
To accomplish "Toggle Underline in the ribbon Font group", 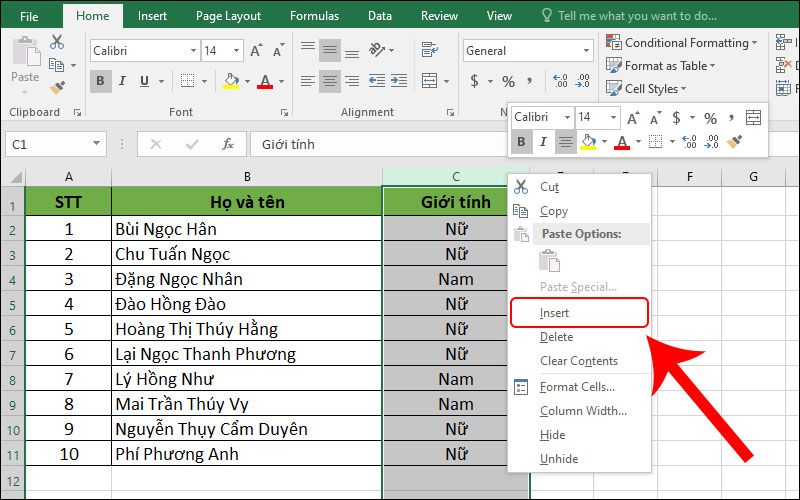I will (144, 81).
